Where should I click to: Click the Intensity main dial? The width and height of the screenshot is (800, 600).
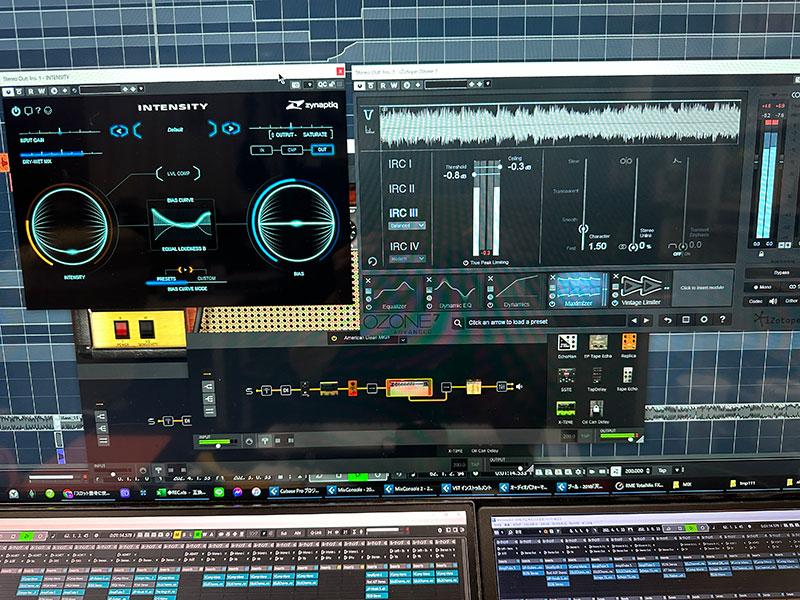pyautogui.click(x=70, y=226)
